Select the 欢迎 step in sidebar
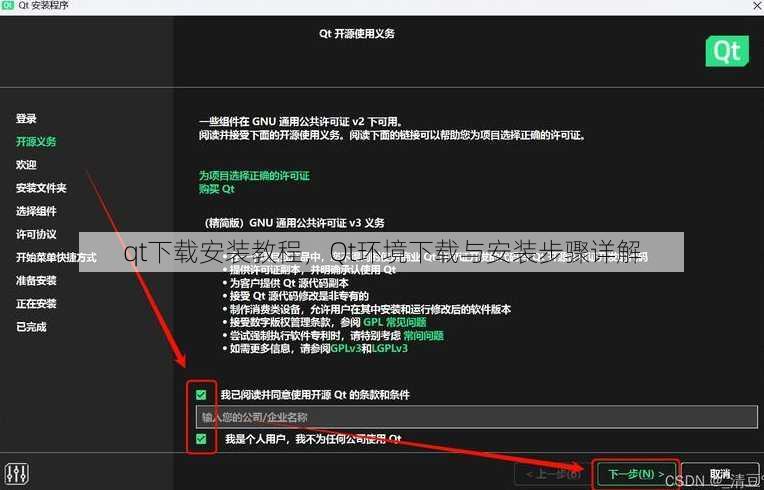764x490 pixels. (26, 165)
